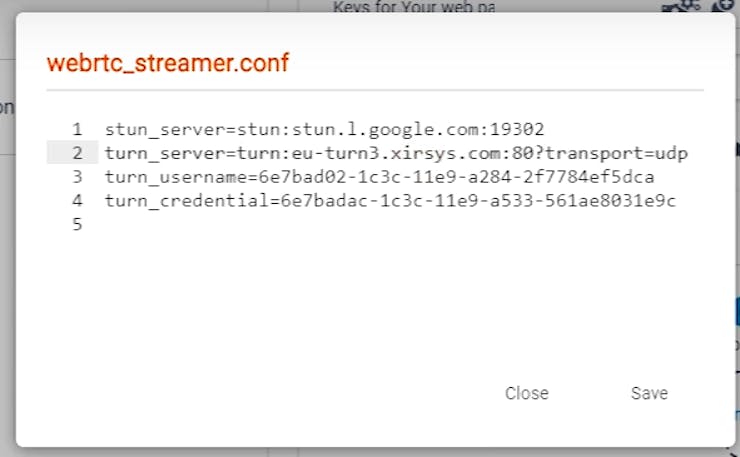Click highlighted line number 2 in gutter
Viewport: 740px width, 457px height.
click(77, 153)
